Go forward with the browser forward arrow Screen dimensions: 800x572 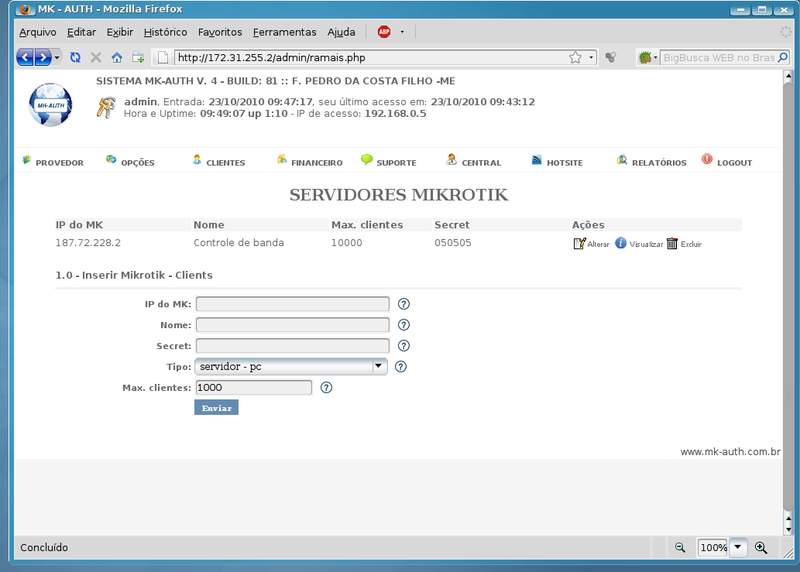pos(43,57)
